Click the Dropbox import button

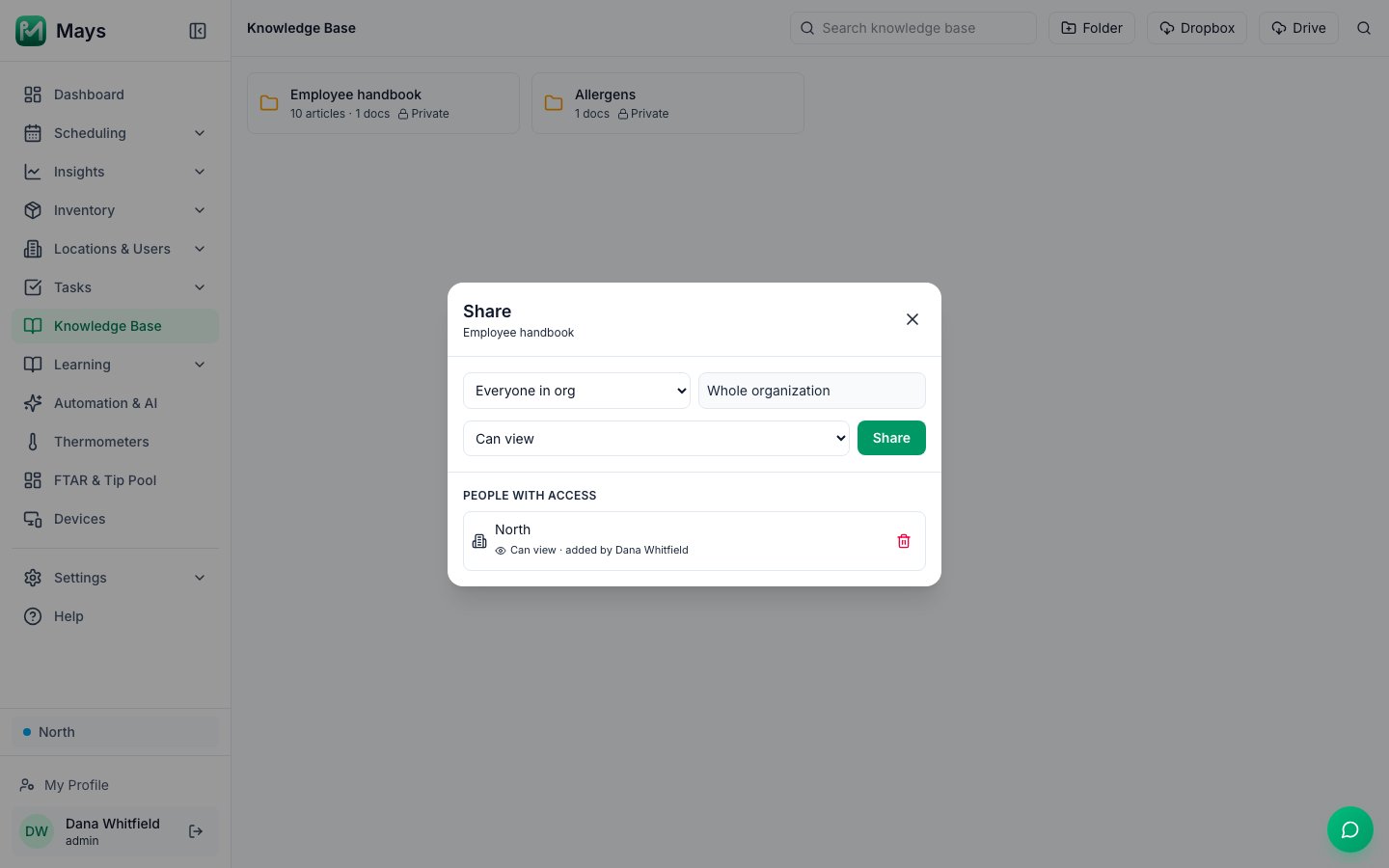point(1197,28)
